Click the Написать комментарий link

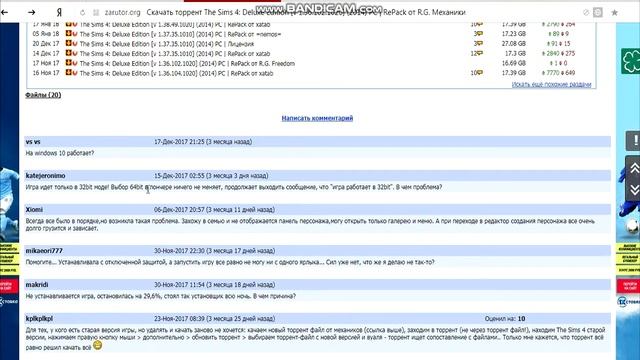click(x=317, y=118)
